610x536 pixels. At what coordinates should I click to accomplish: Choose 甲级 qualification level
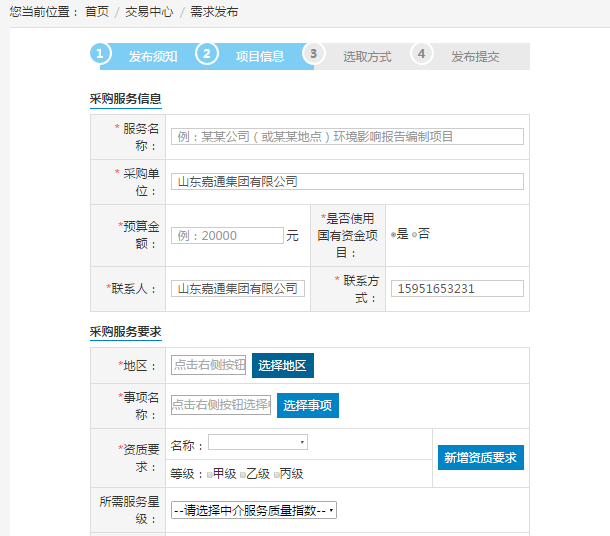pos(209,474)
